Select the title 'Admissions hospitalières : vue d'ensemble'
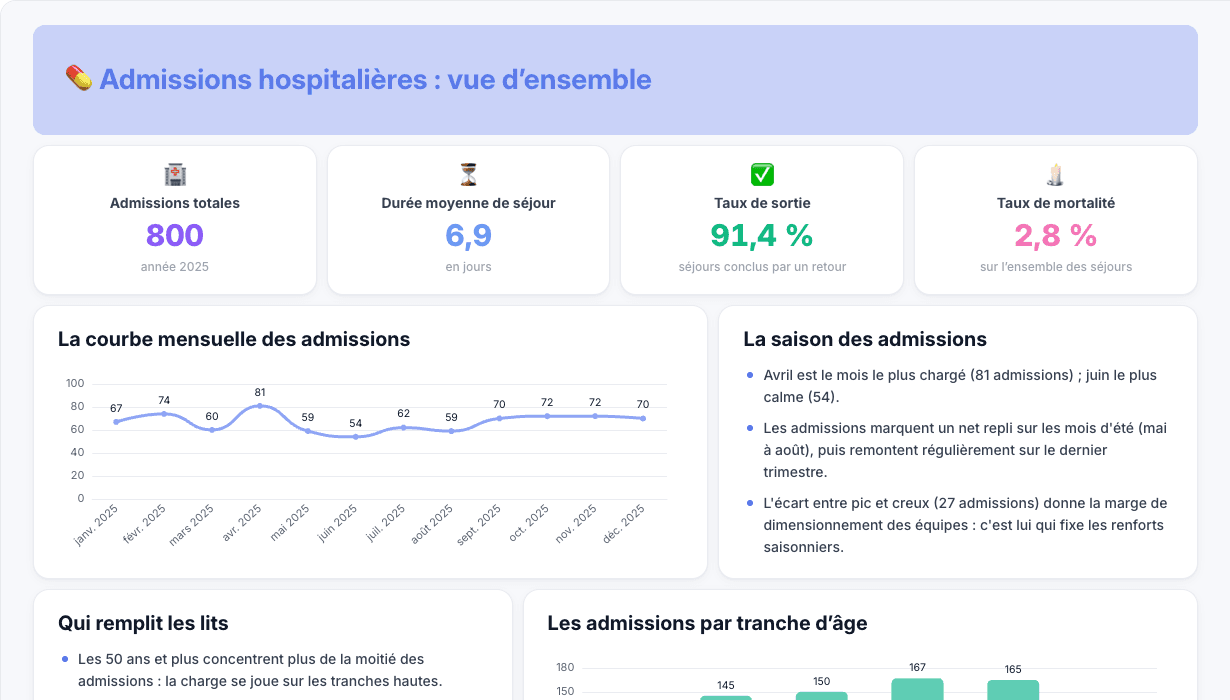Image resolution: width=1230 pixels, height=700 pixels. pyautogui.click(x=375, y=79)
